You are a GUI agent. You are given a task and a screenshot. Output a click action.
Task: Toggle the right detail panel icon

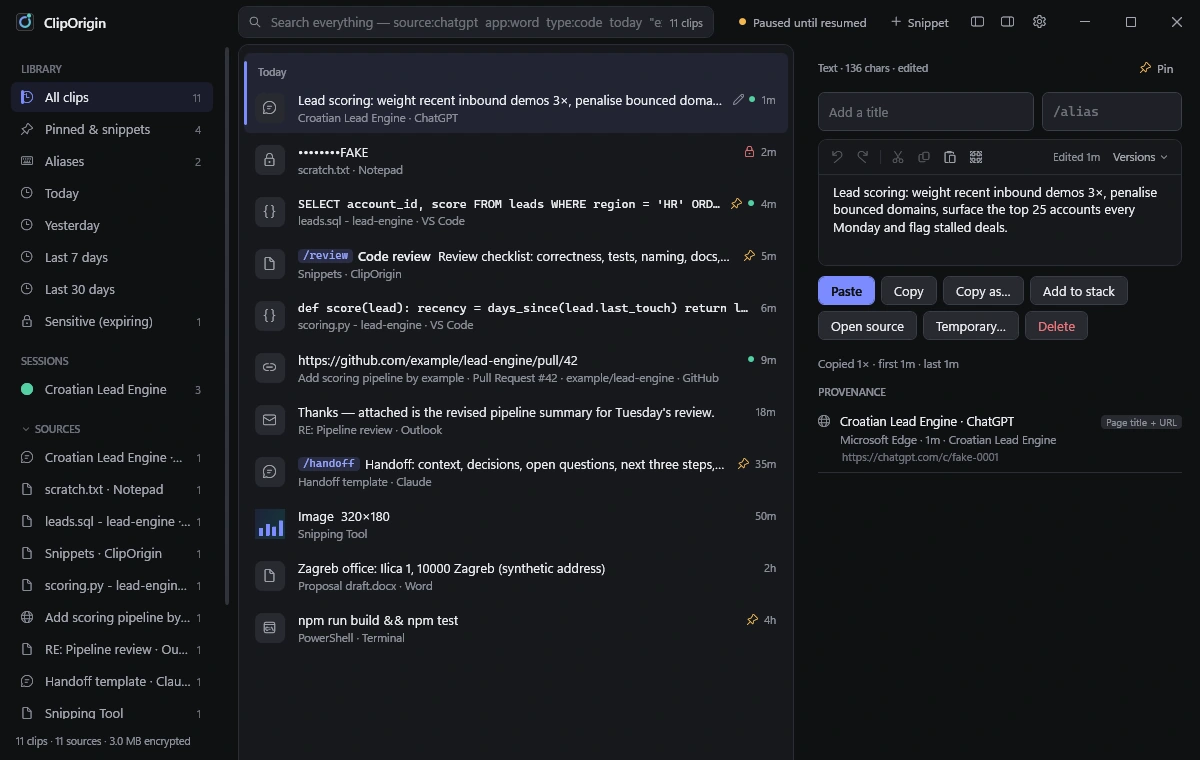[1008, 22]
